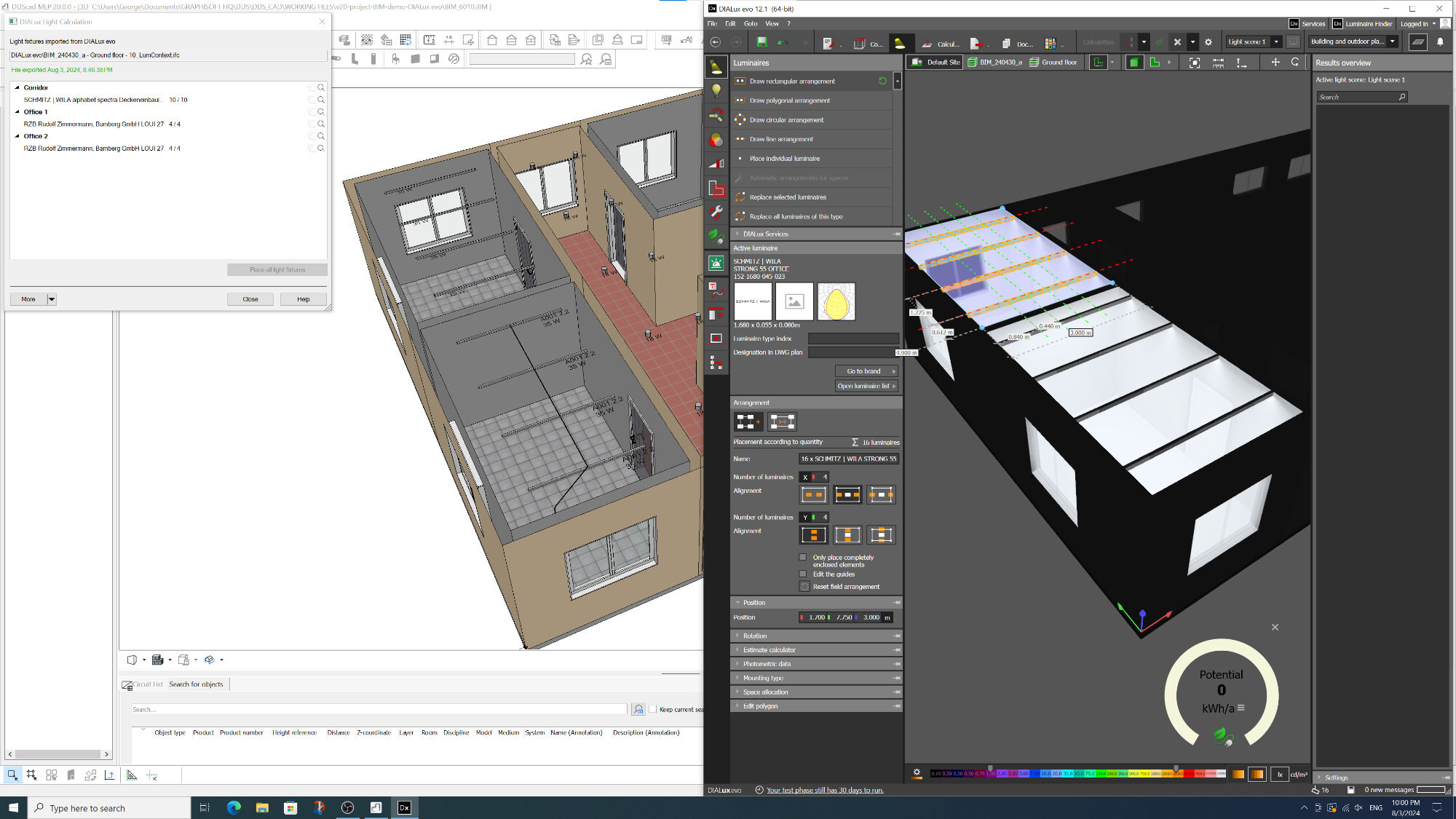
Task: Collapse the Office 1 tree node
Action: coord(17,112)
